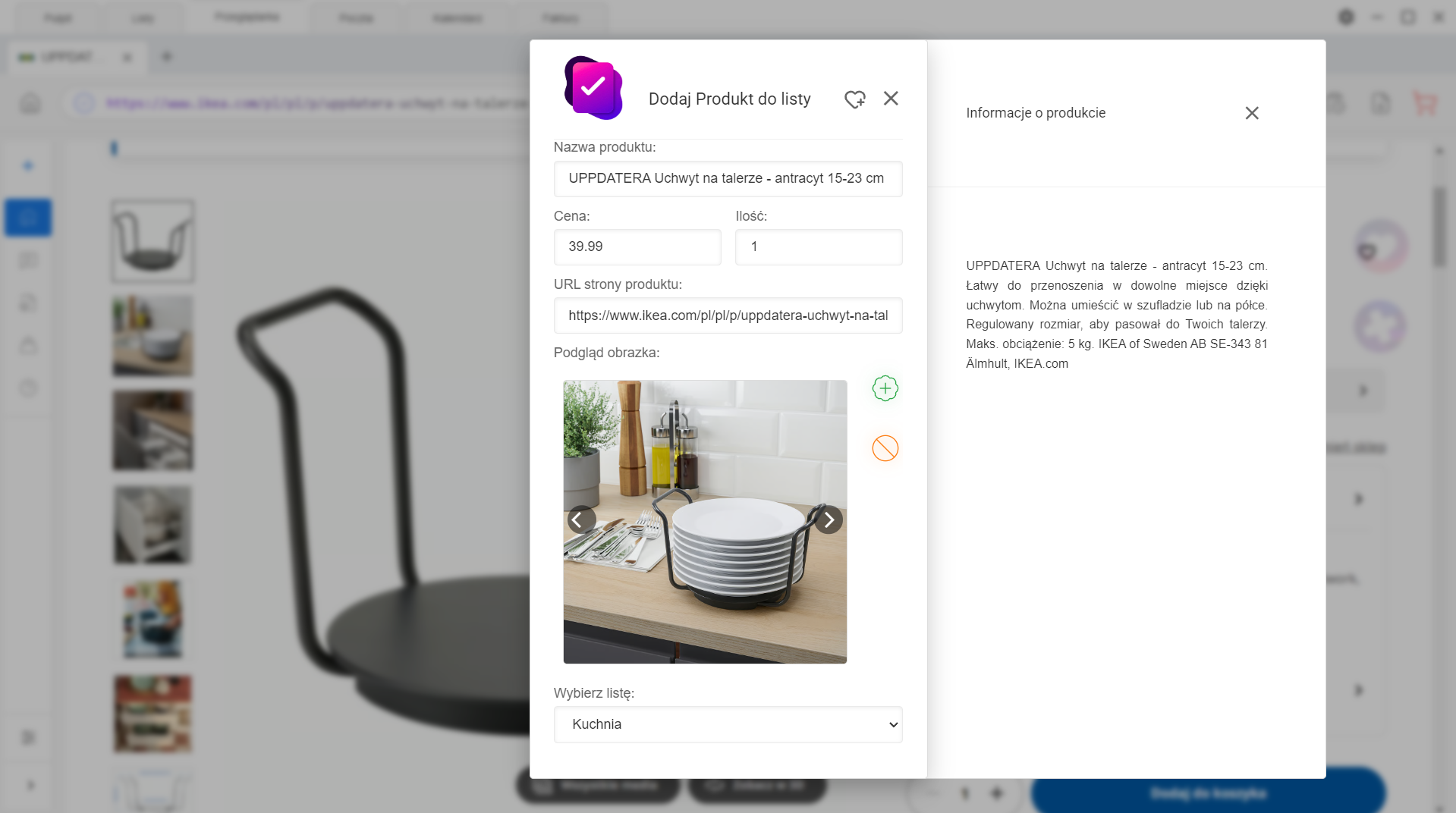Click the 'Nazwa produktu' input field
The width and height of the screenshot is (1456, 813).
(x=728, y=179)
